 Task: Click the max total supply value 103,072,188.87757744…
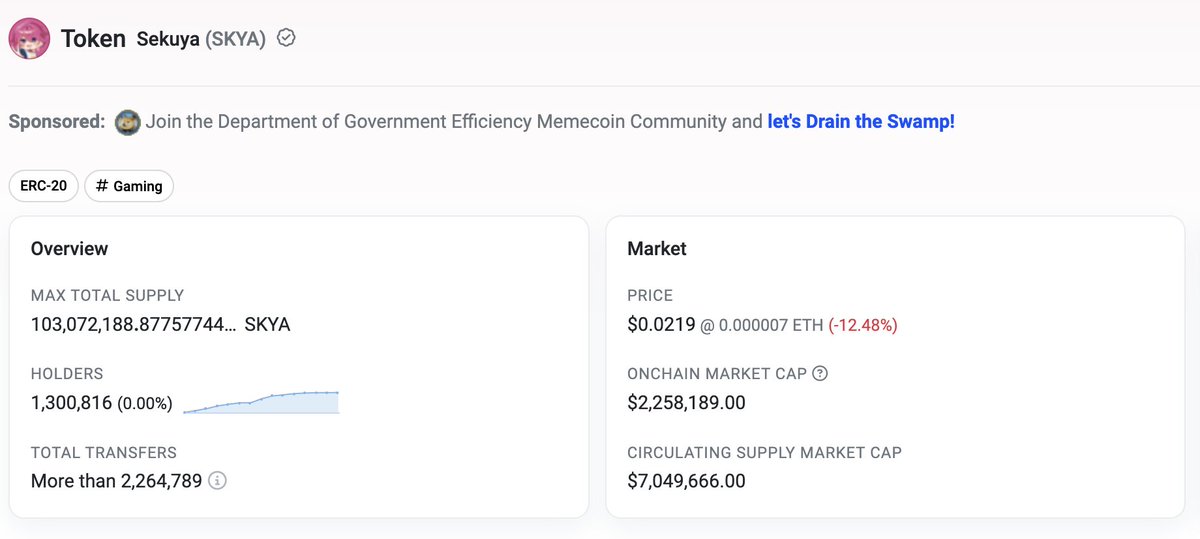tap(134, 325)
